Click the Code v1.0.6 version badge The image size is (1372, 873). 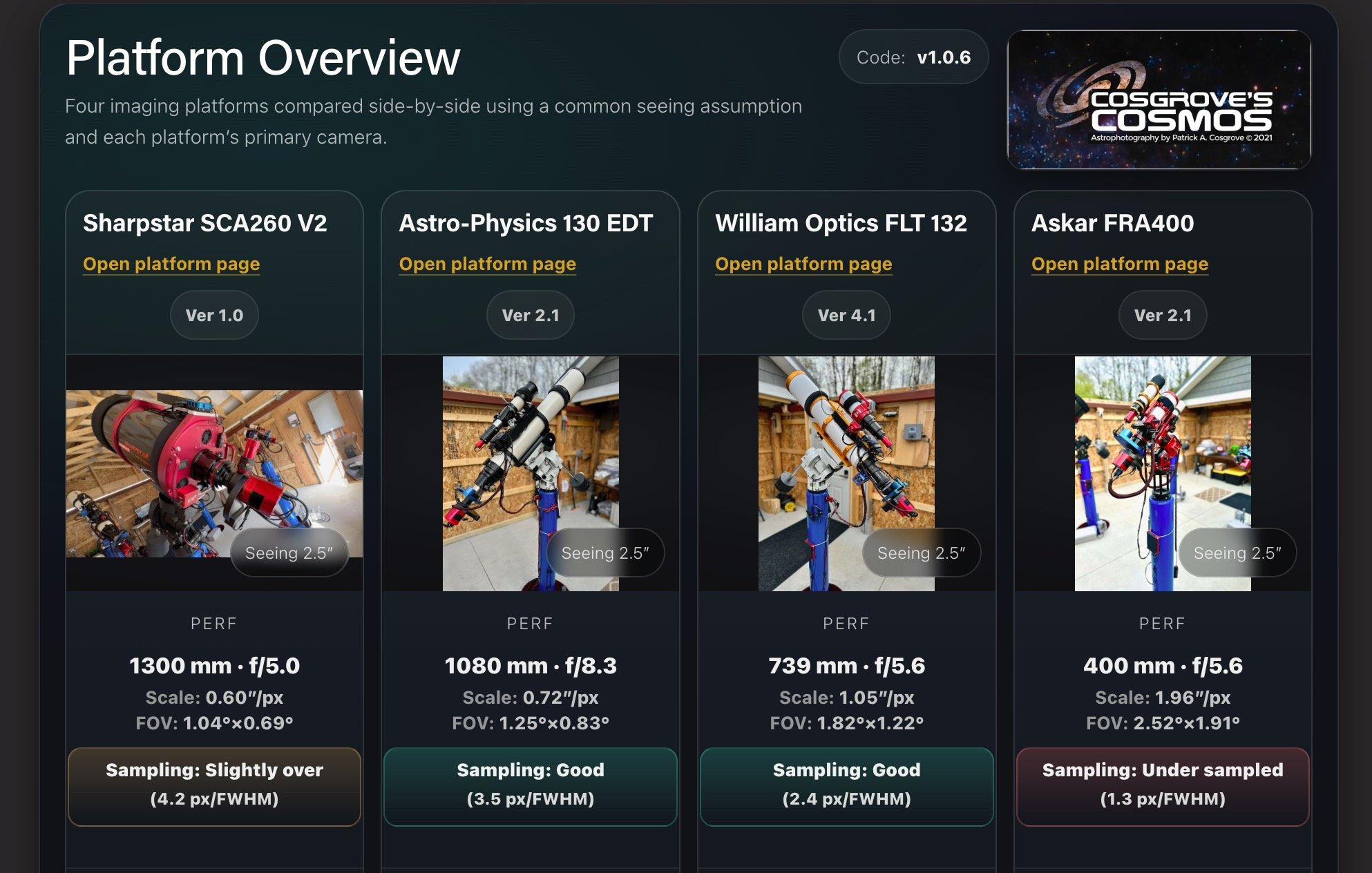click(913, 57)
